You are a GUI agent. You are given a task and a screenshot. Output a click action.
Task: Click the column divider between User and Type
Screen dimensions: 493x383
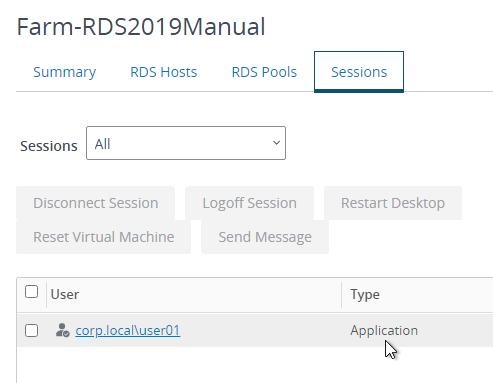[x=342, y=295]
